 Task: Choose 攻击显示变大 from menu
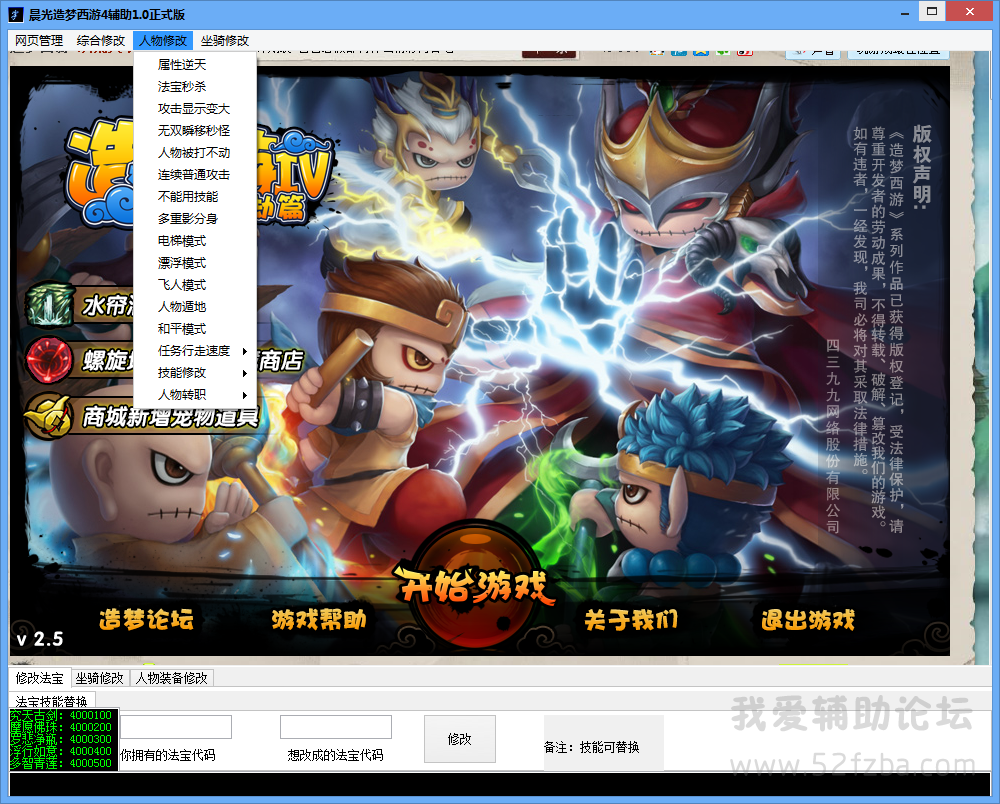coord(195,108)
